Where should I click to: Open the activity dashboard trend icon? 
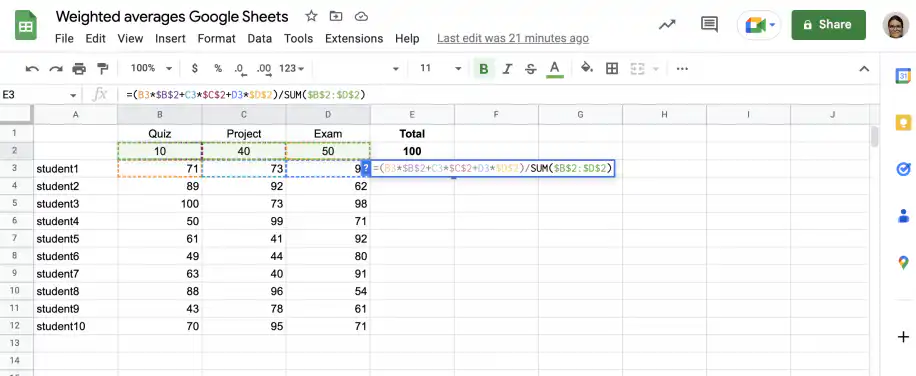(667, 25)
